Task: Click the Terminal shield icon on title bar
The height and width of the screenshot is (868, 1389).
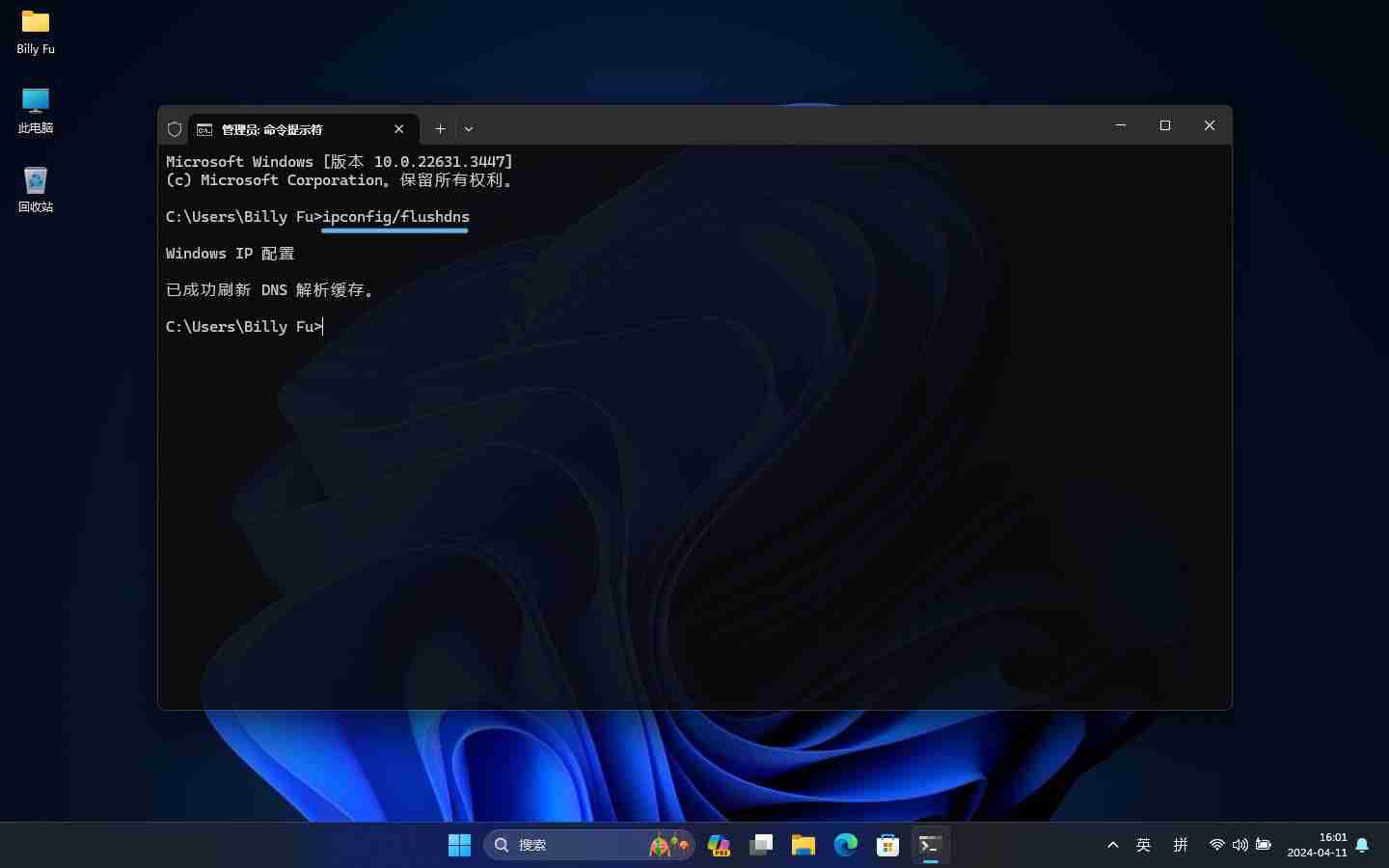Action: click(175, 128)
